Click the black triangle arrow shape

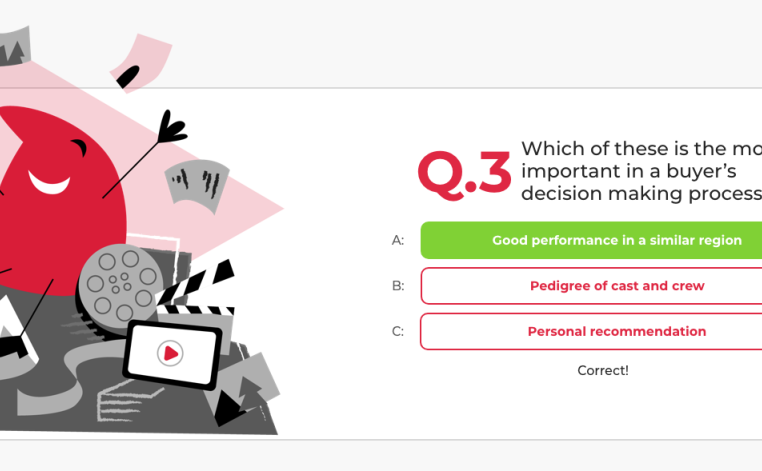(x=228, y=408)
